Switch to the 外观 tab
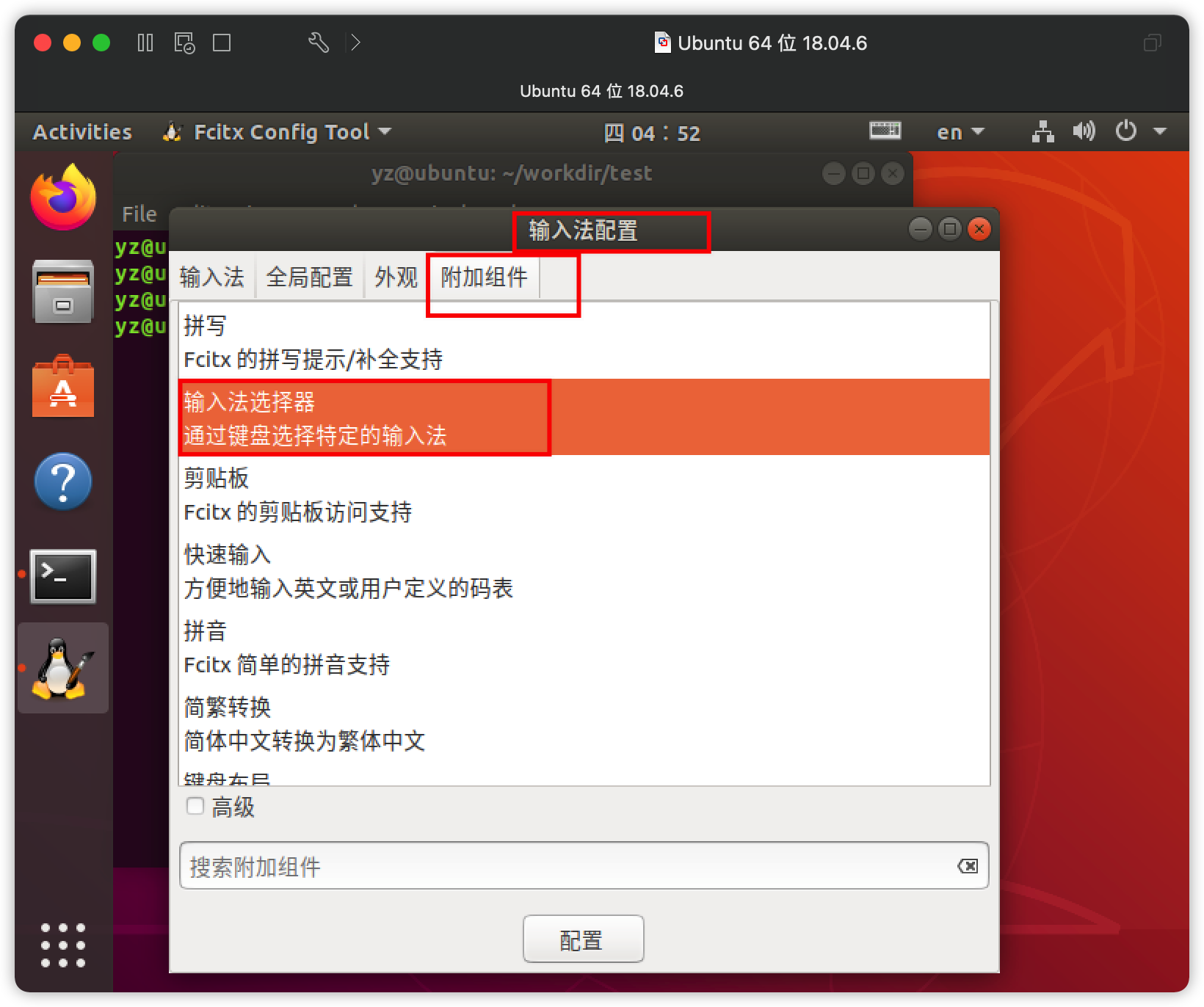Image resolution: width=1204 pixels, height=1007 pixels. pos(396,277)
